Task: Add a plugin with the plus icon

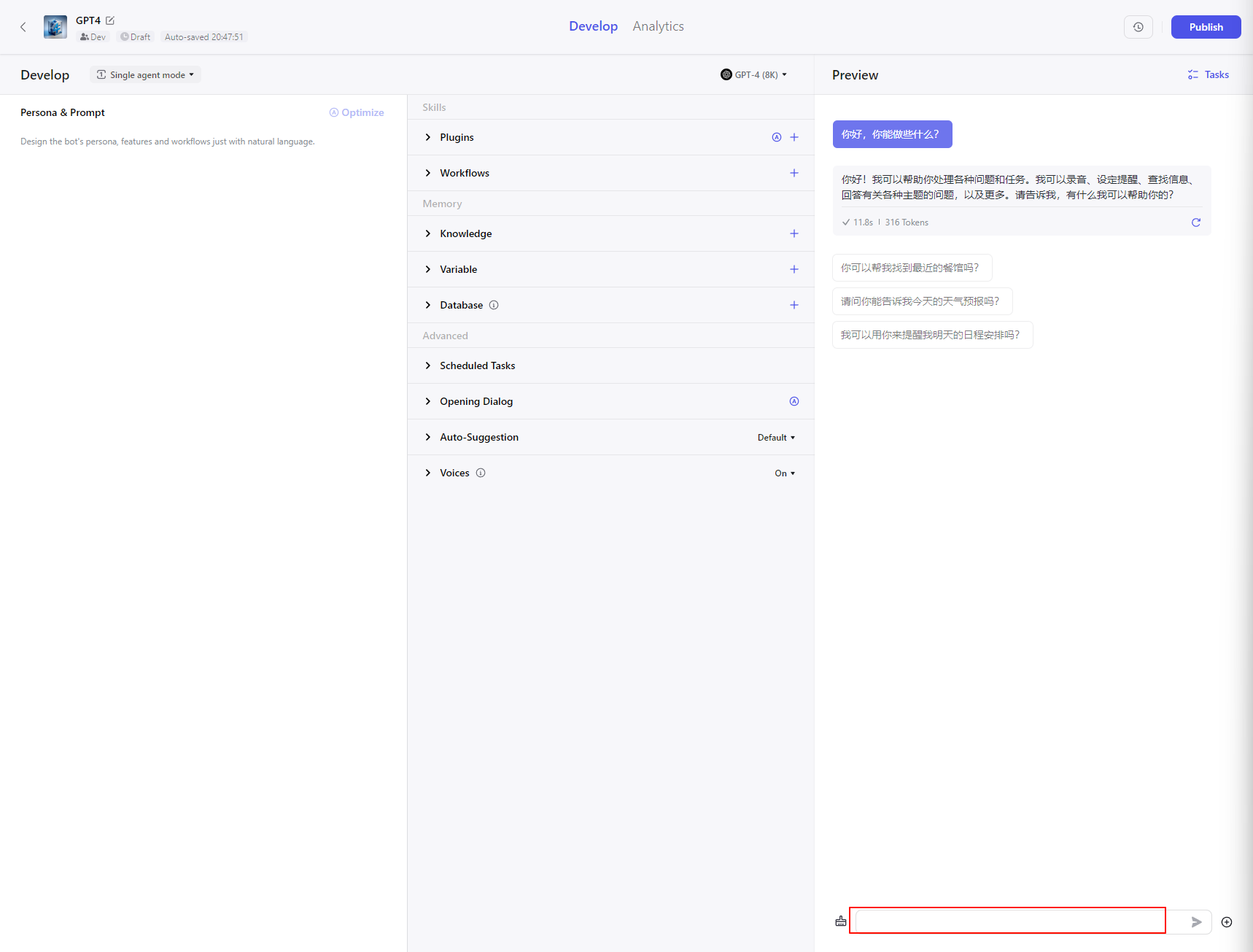Action: [794, 137]
